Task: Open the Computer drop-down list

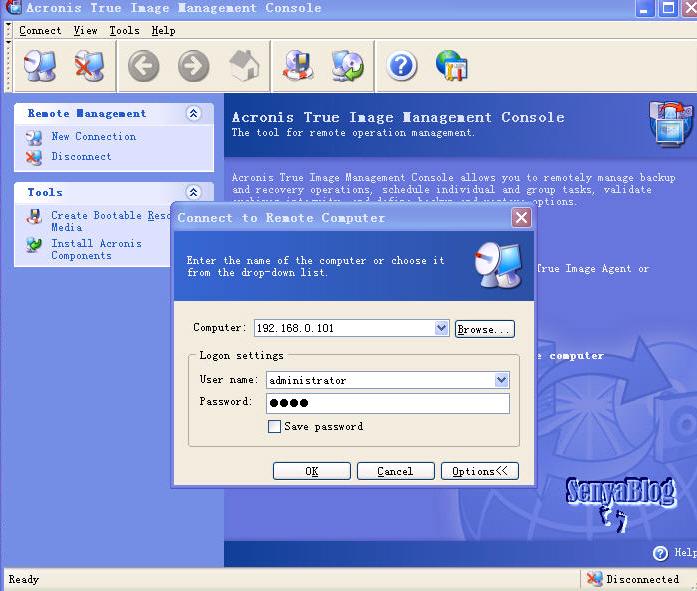Action: tap(441, 328)
